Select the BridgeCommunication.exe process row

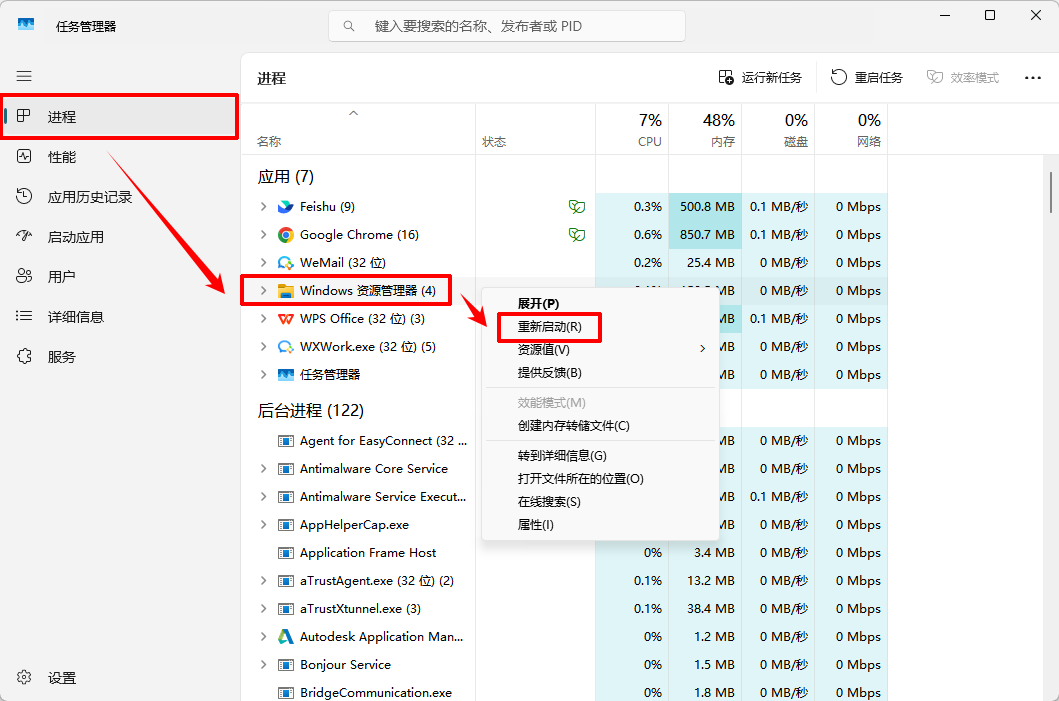(564, 692)
